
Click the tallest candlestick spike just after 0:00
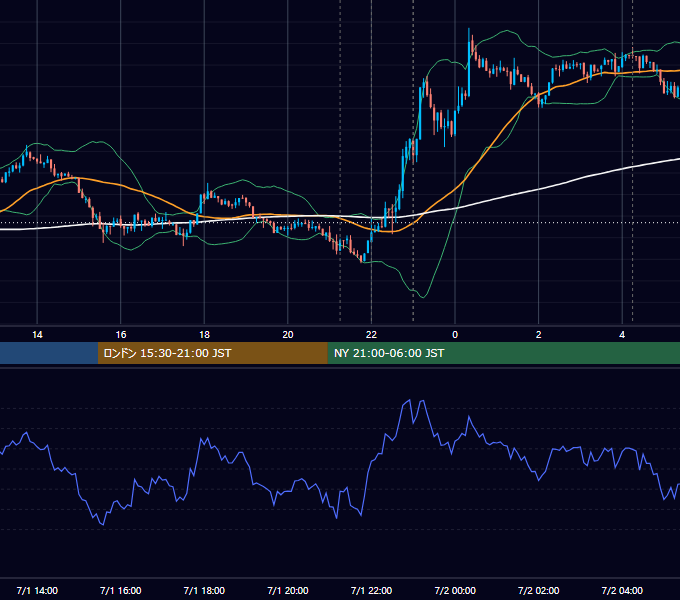469,63
